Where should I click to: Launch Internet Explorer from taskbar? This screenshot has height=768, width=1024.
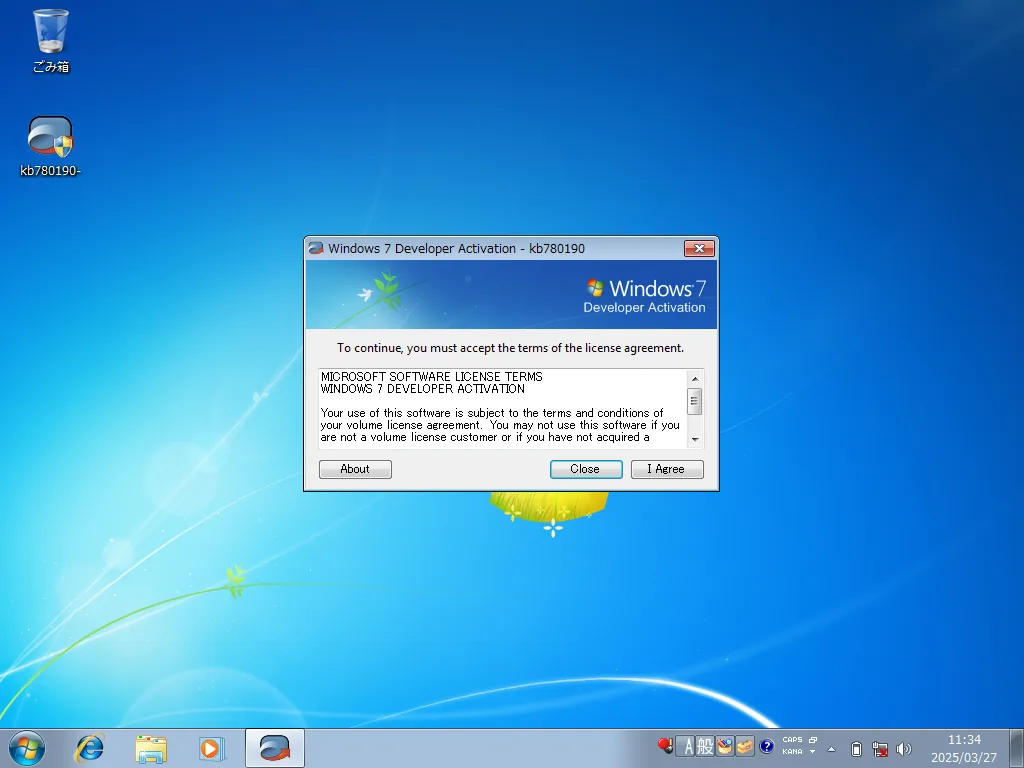click(x=89, y=748)
